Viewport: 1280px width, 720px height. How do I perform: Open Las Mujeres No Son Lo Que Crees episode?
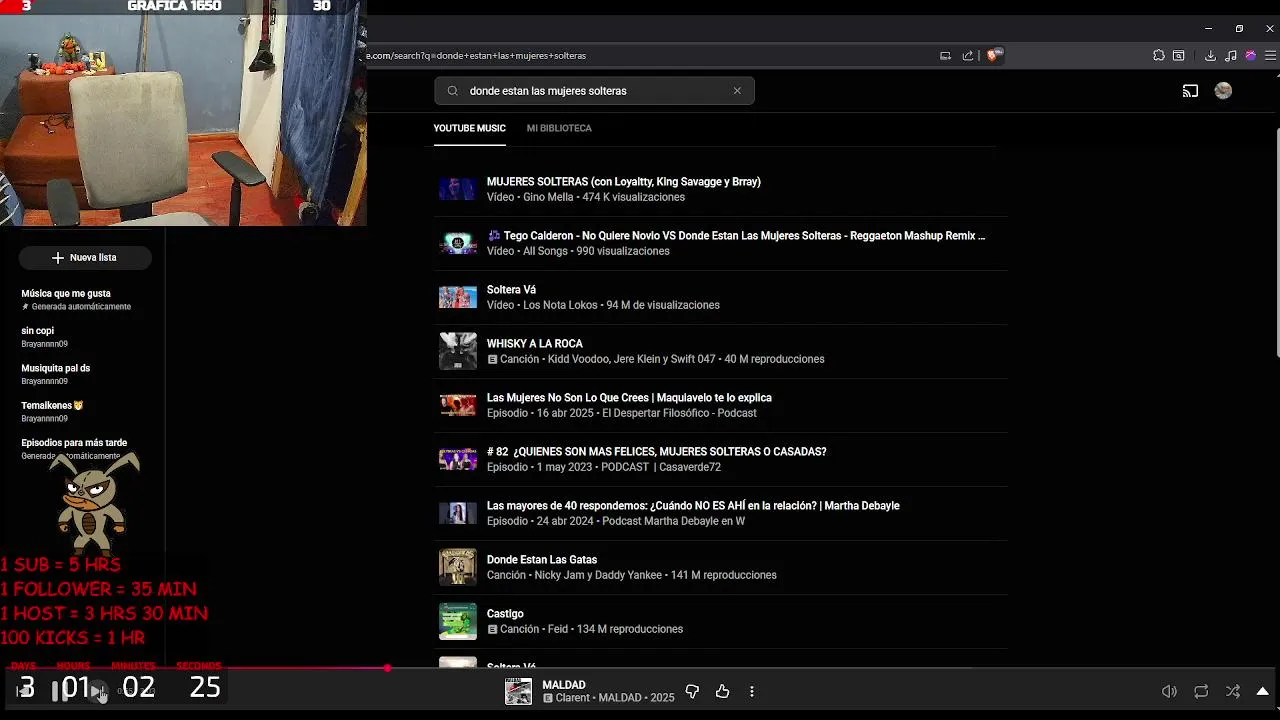(629, 398)
